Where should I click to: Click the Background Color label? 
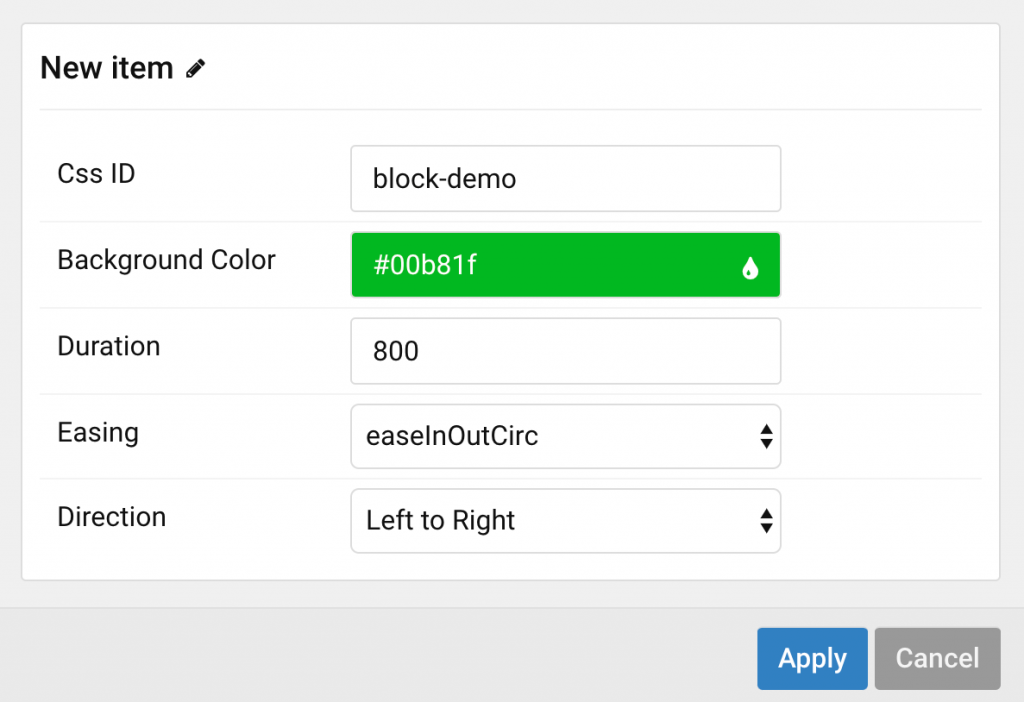[166, 260]
